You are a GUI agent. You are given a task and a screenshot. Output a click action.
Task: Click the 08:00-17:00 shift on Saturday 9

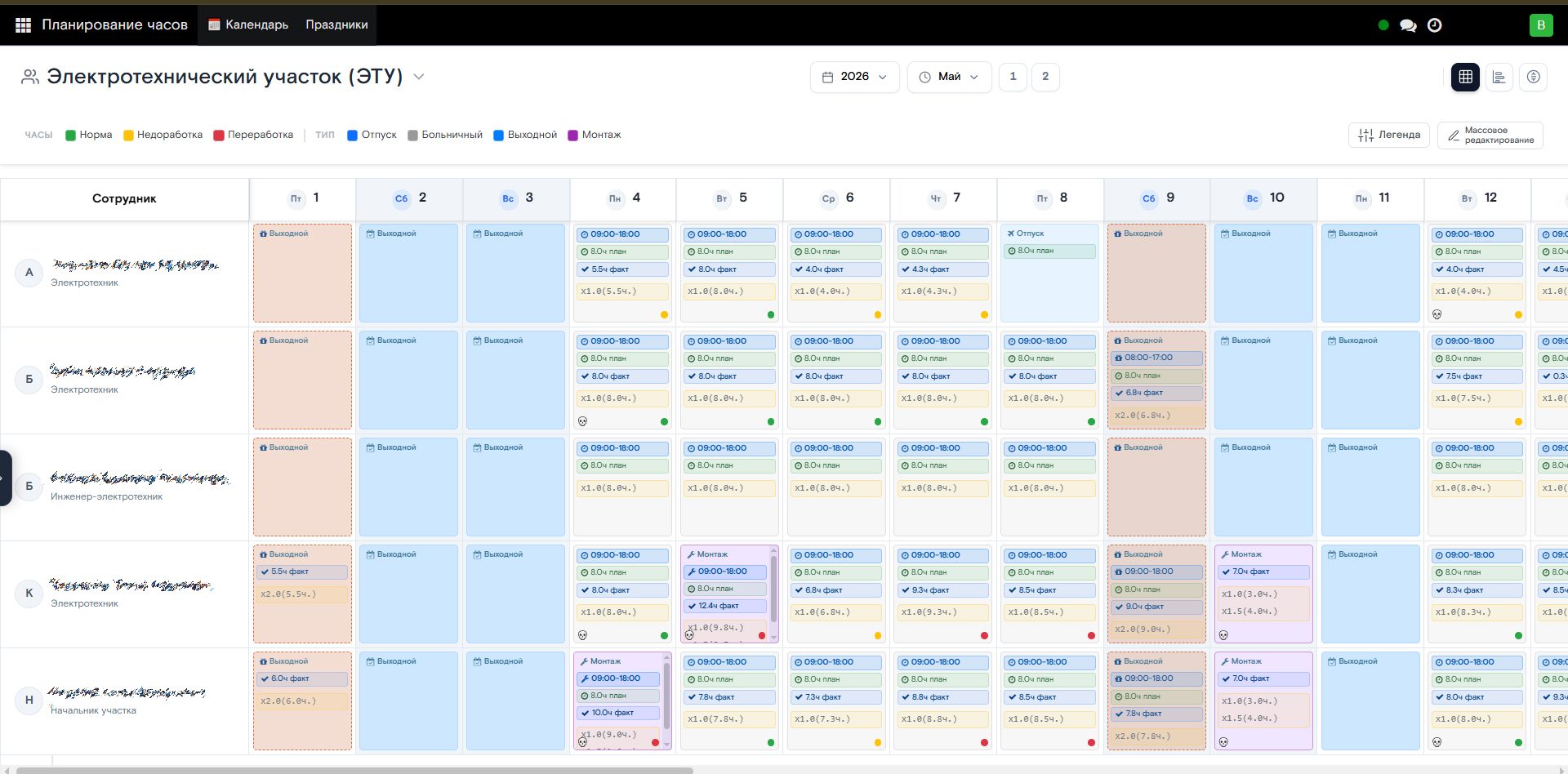pos(1156,358)
